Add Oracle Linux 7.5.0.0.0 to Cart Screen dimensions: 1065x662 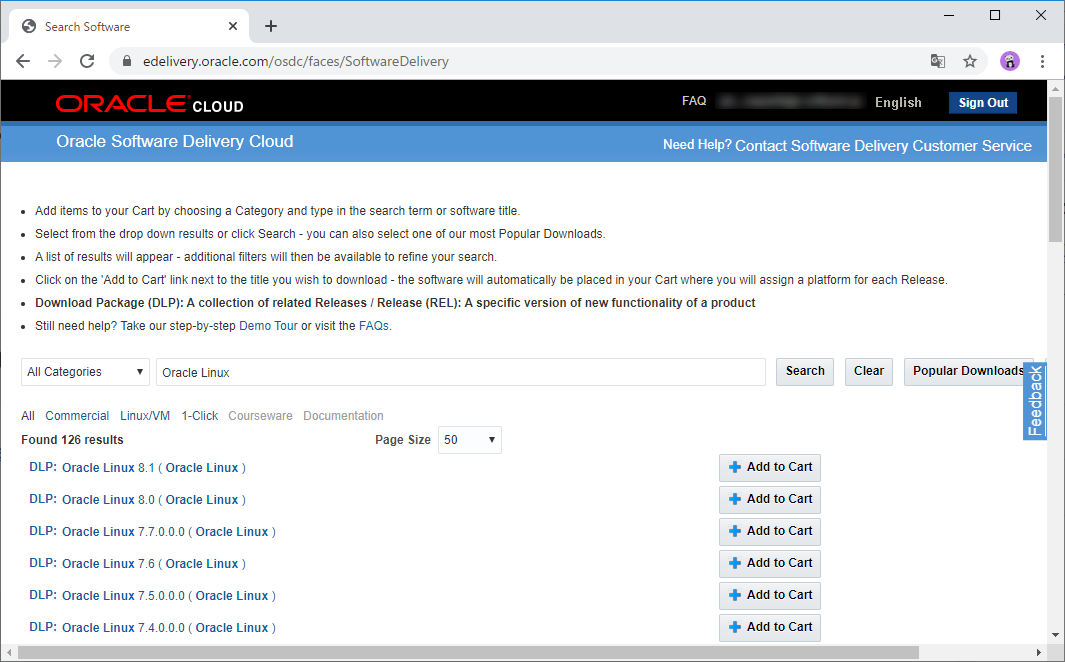pyautogui.click(x=770, y=595)
